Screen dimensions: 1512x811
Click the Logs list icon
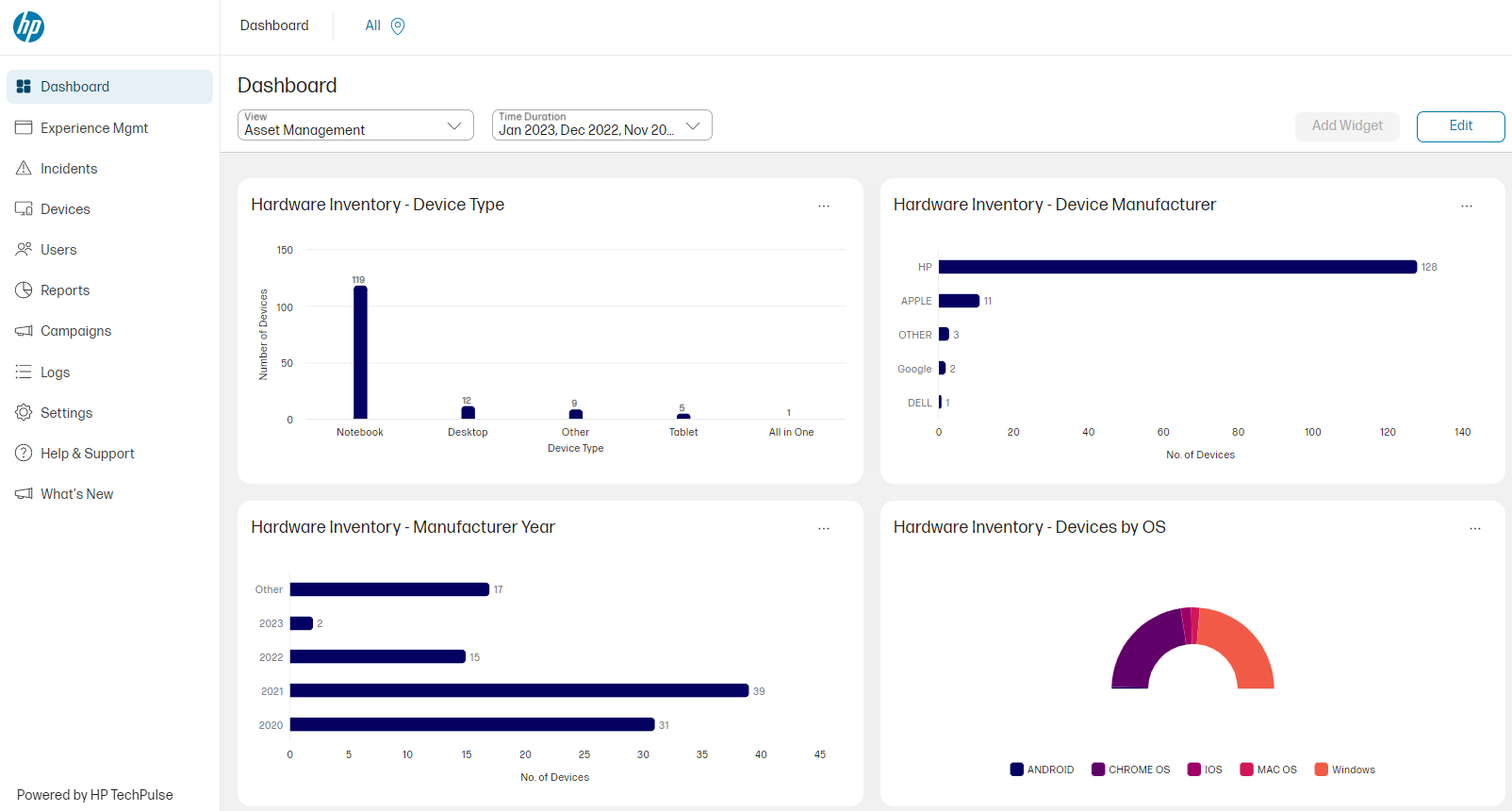(x=24, y=372)
